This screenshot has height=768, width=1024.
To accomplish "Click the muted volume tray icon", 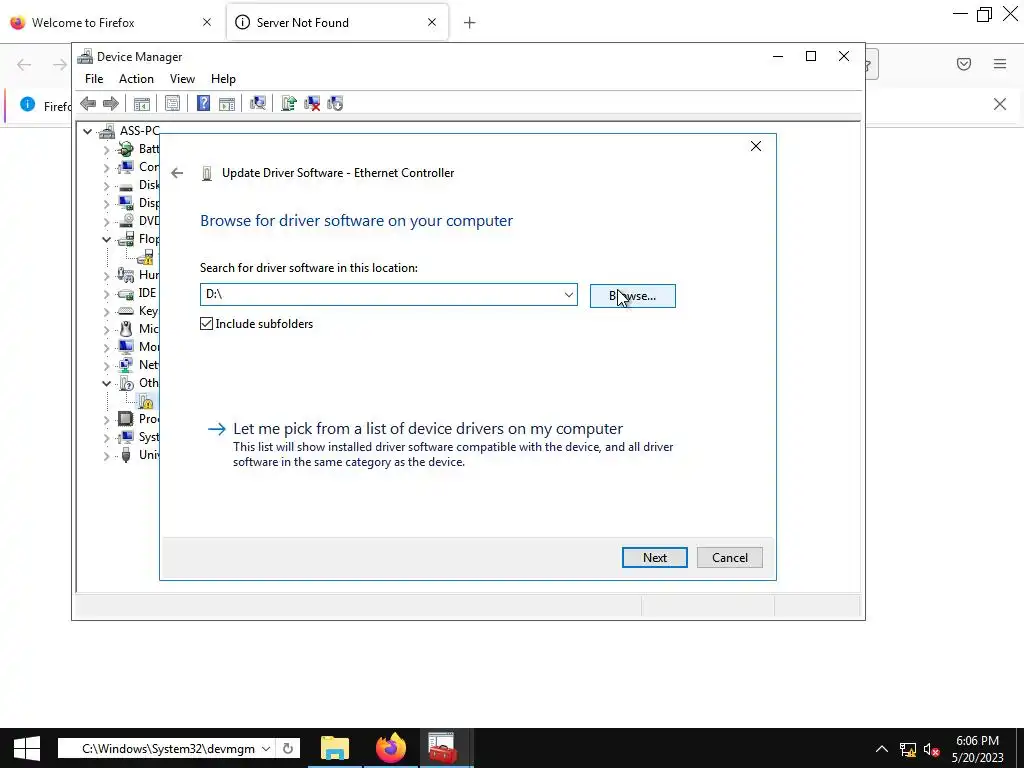I will [x=932, y=749].
